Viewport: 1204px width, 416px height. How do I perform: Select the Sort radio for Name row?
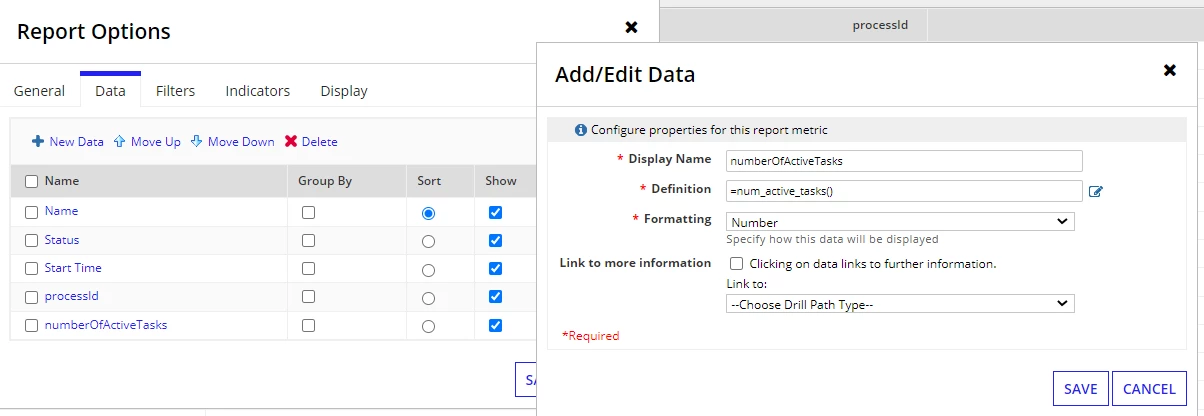point(428,213)
